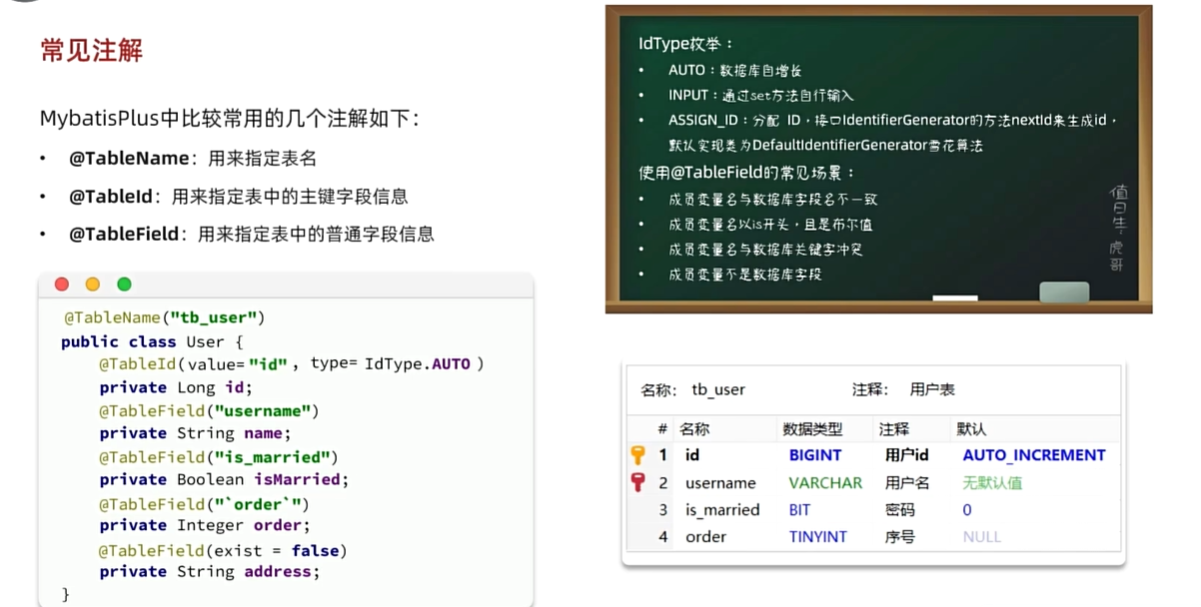Image resolution: width=1201 pixels, height=607 pixels.
Task: Click the VARCHAR data type cell
Action: pyautogui.click(x=825, y=482)
